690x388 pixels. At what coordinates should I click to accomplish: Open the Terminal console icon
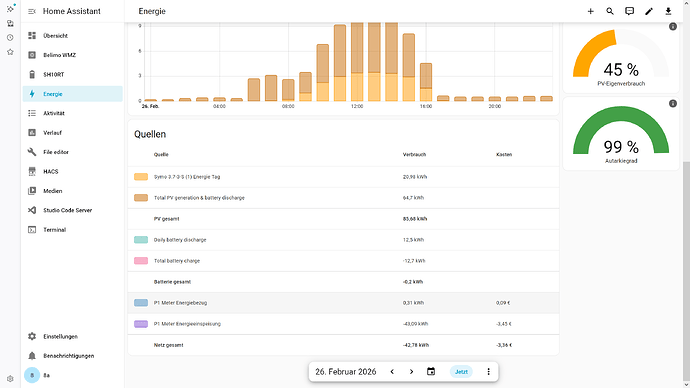tap(32, 230)
